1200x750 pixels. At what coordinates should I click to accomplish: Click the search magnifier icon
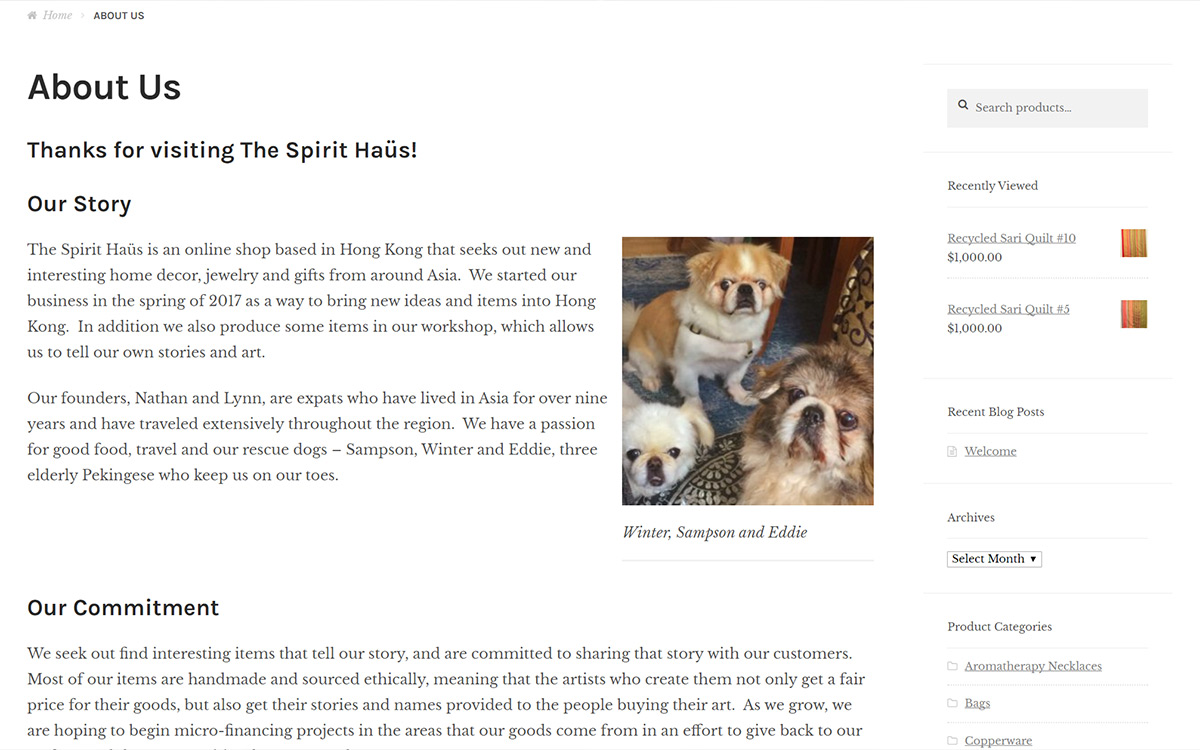tap(963, 105)
